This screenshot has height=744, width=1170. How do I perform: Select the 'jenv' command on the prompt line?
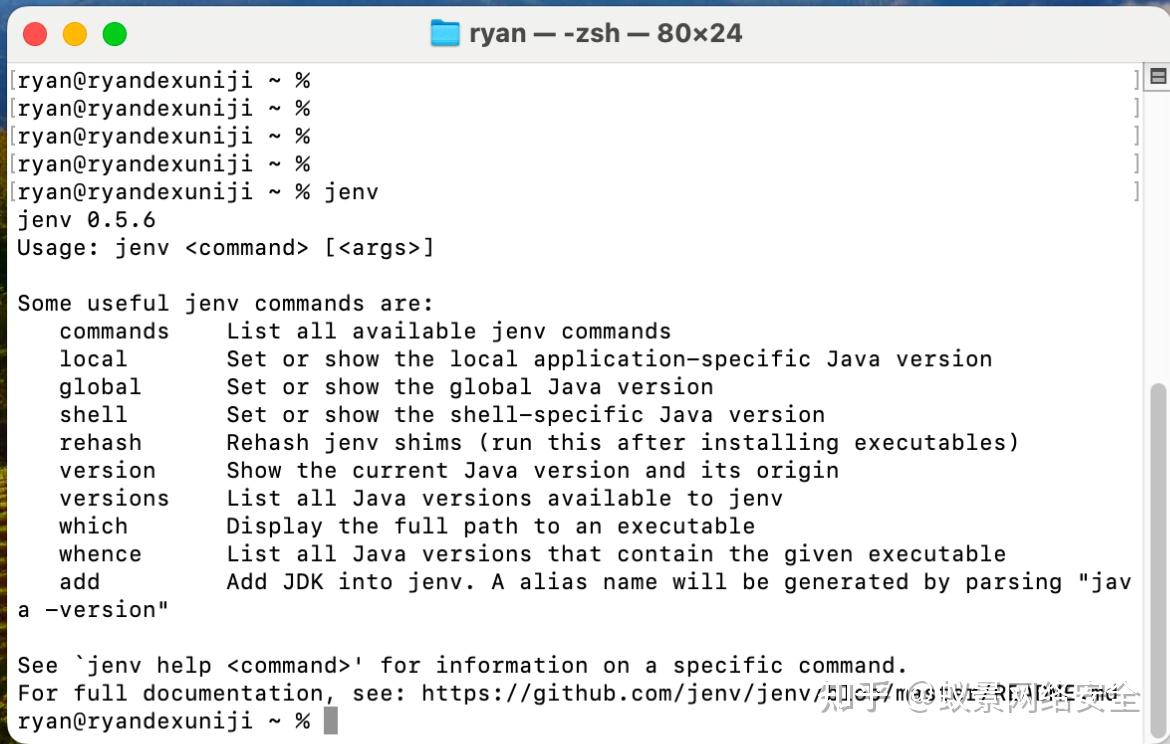352,191
